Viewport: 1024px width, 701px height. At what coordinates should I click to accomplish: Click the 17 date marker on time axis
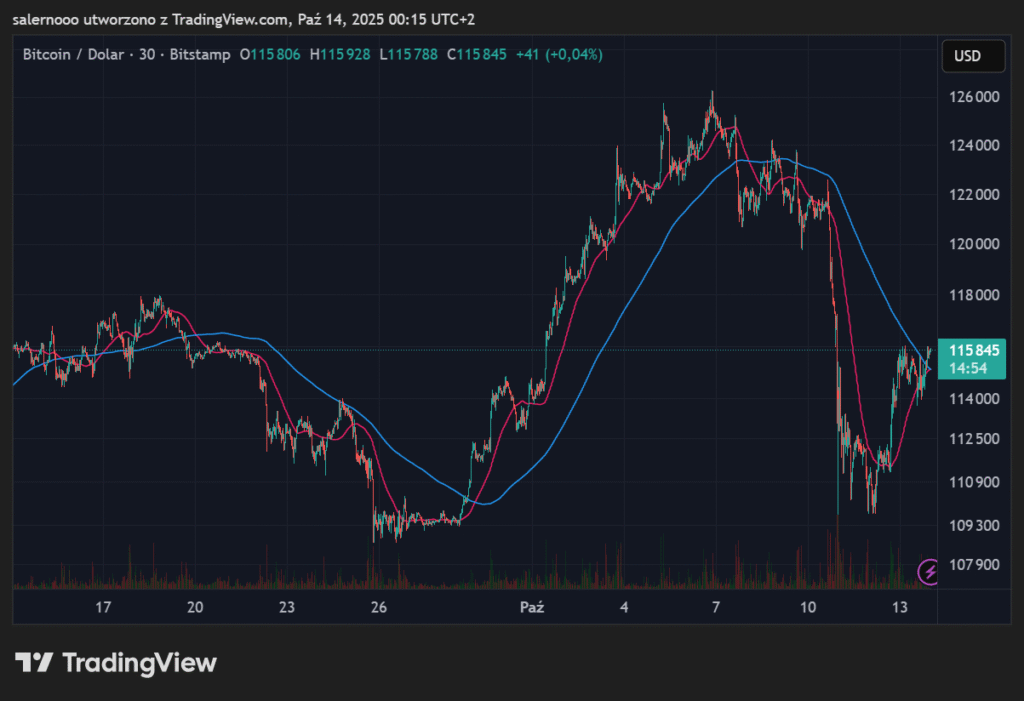[x=103, y=607]
